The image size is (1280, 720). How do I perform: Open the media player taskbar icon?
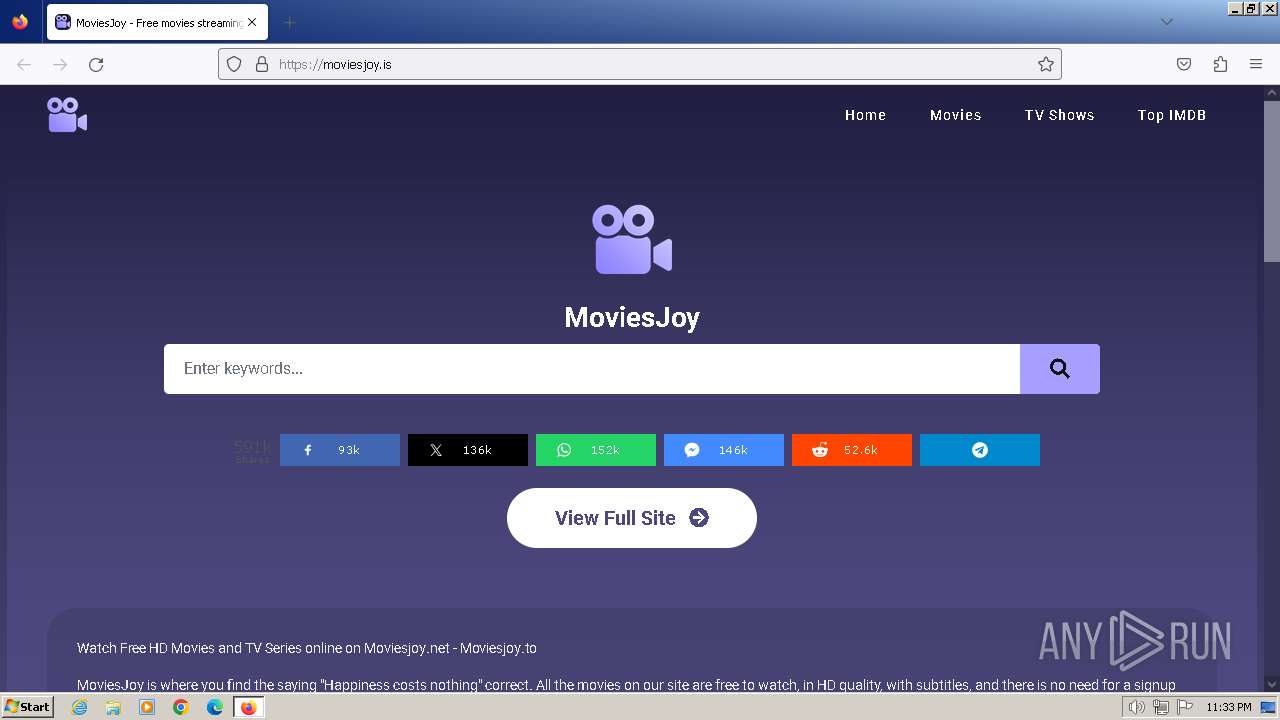[x=147, y=707]
